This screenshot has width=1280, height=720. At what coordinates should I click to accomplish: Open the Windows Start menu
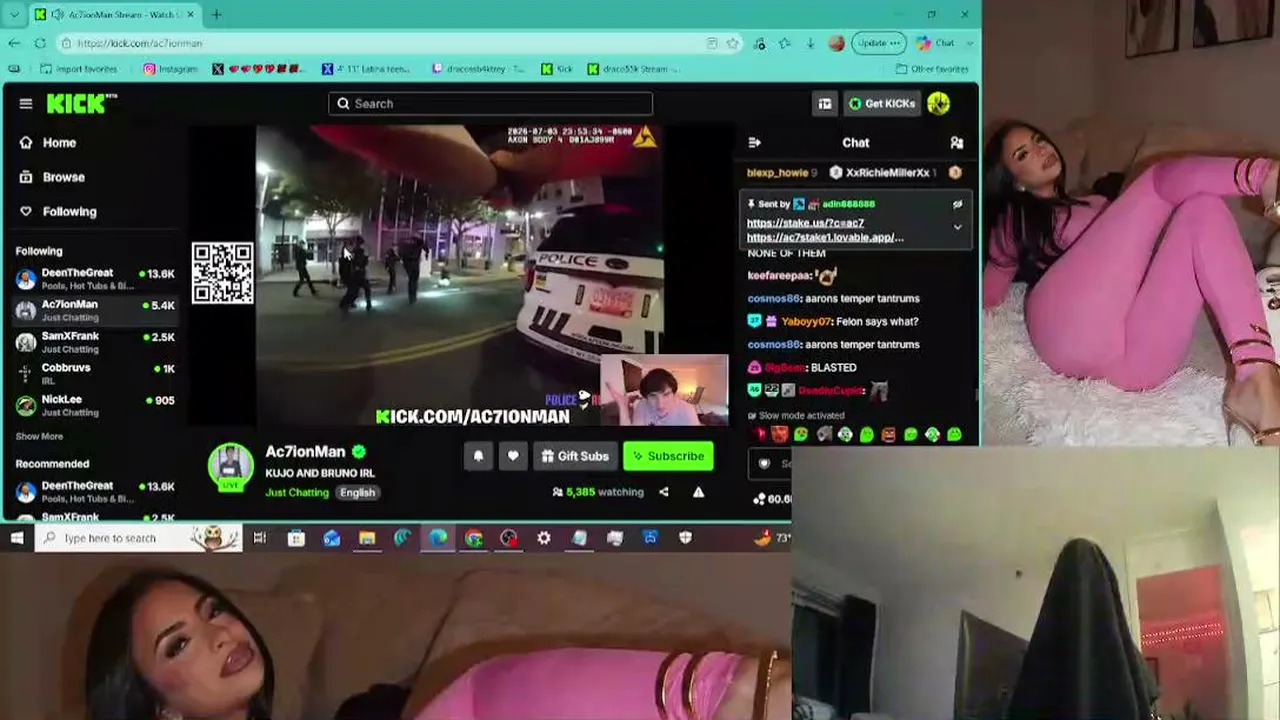click(17, 538)
